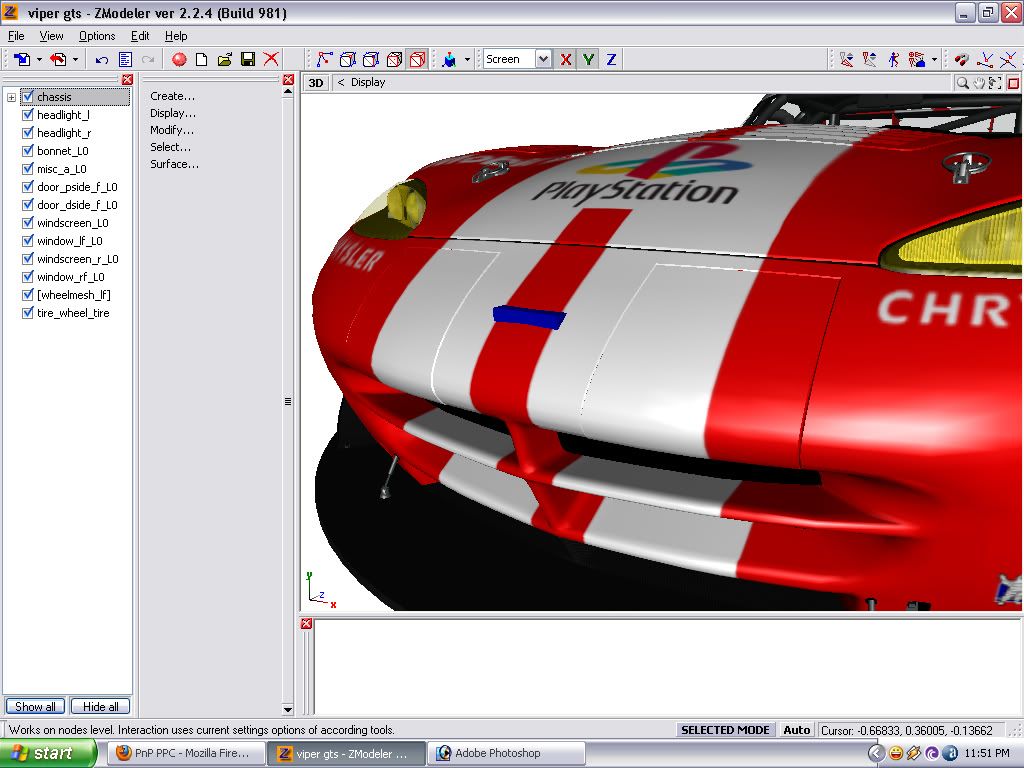
Task: Activate the viewport zoom magnifier tool
Action: click(x=962, y=83)
